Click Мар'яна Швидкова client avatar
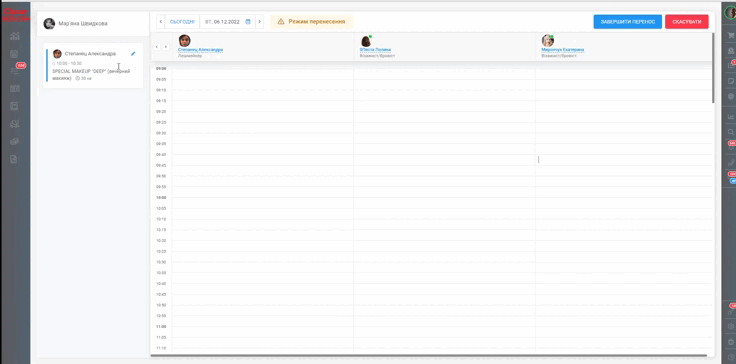 tap(49, 23)
